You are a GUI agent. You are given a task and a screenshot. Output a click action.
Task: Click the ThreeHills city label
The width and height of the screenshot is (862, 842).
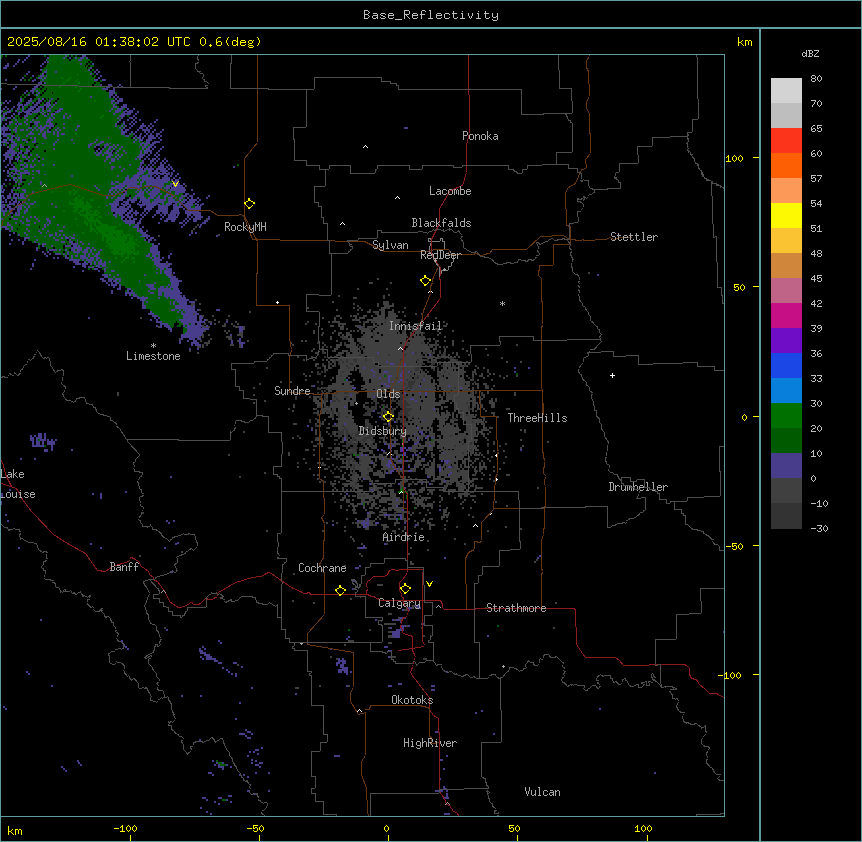[x=537, y=418]
